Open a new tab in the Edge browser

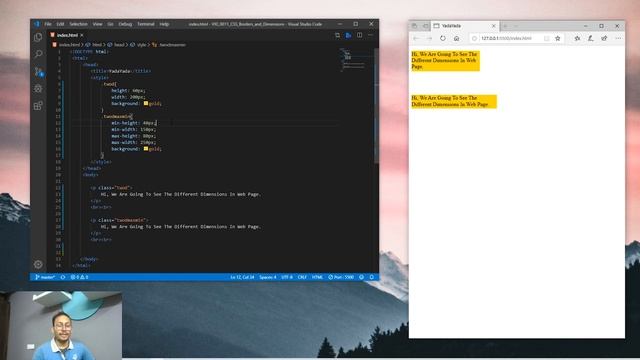(505, 26)
